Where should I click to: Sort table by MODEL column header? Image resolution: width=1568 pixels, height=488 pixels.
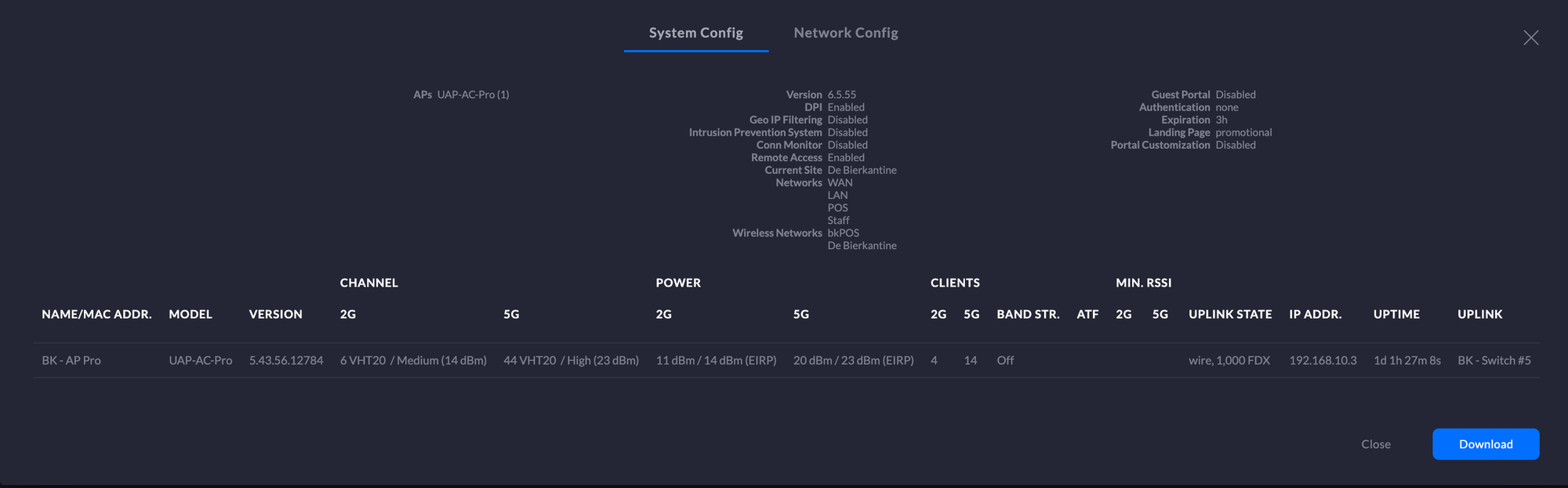pos(191,314)
